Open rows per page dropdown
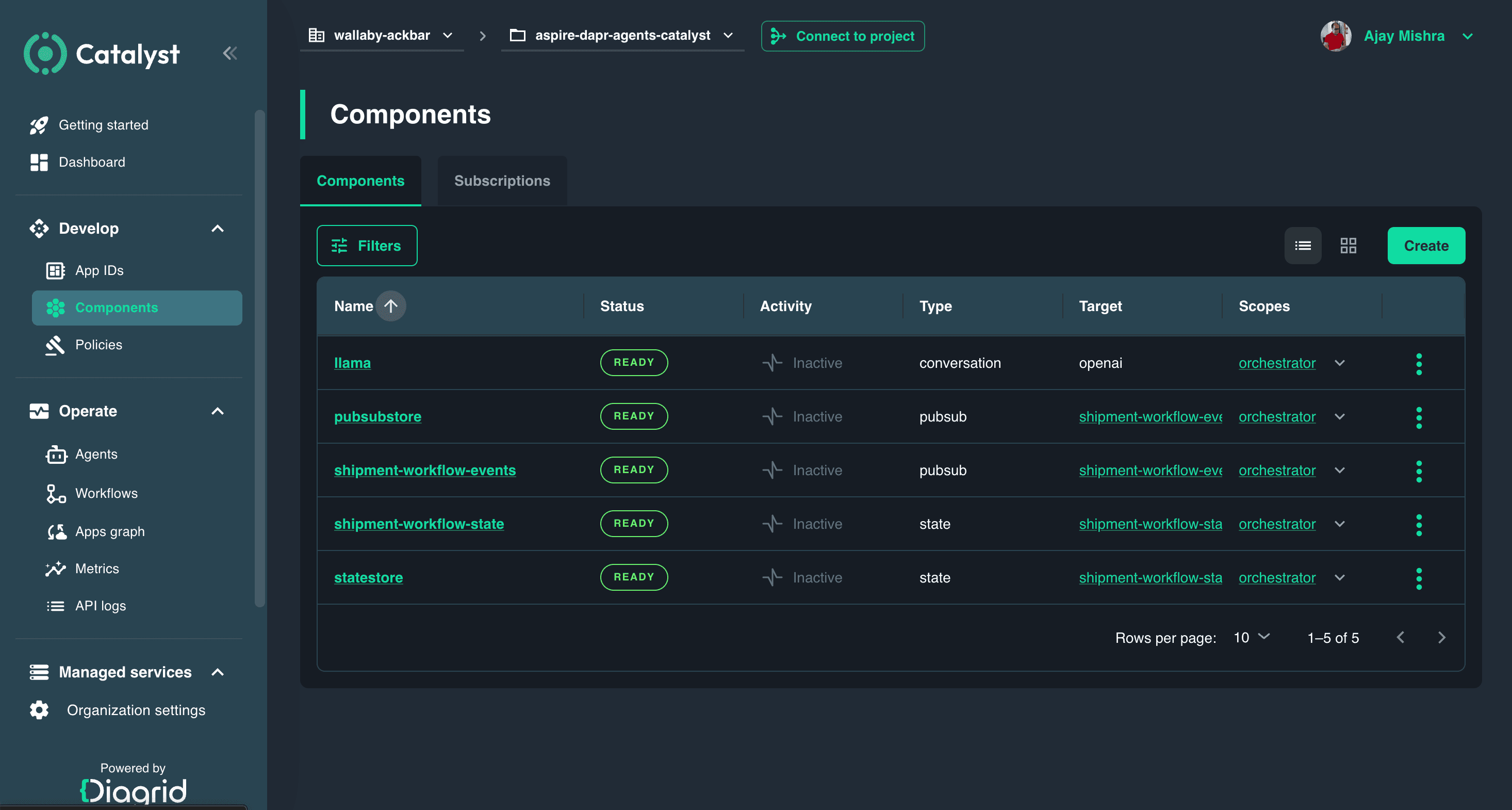This screenshot has height=810, width=1512. (1252, 637)
